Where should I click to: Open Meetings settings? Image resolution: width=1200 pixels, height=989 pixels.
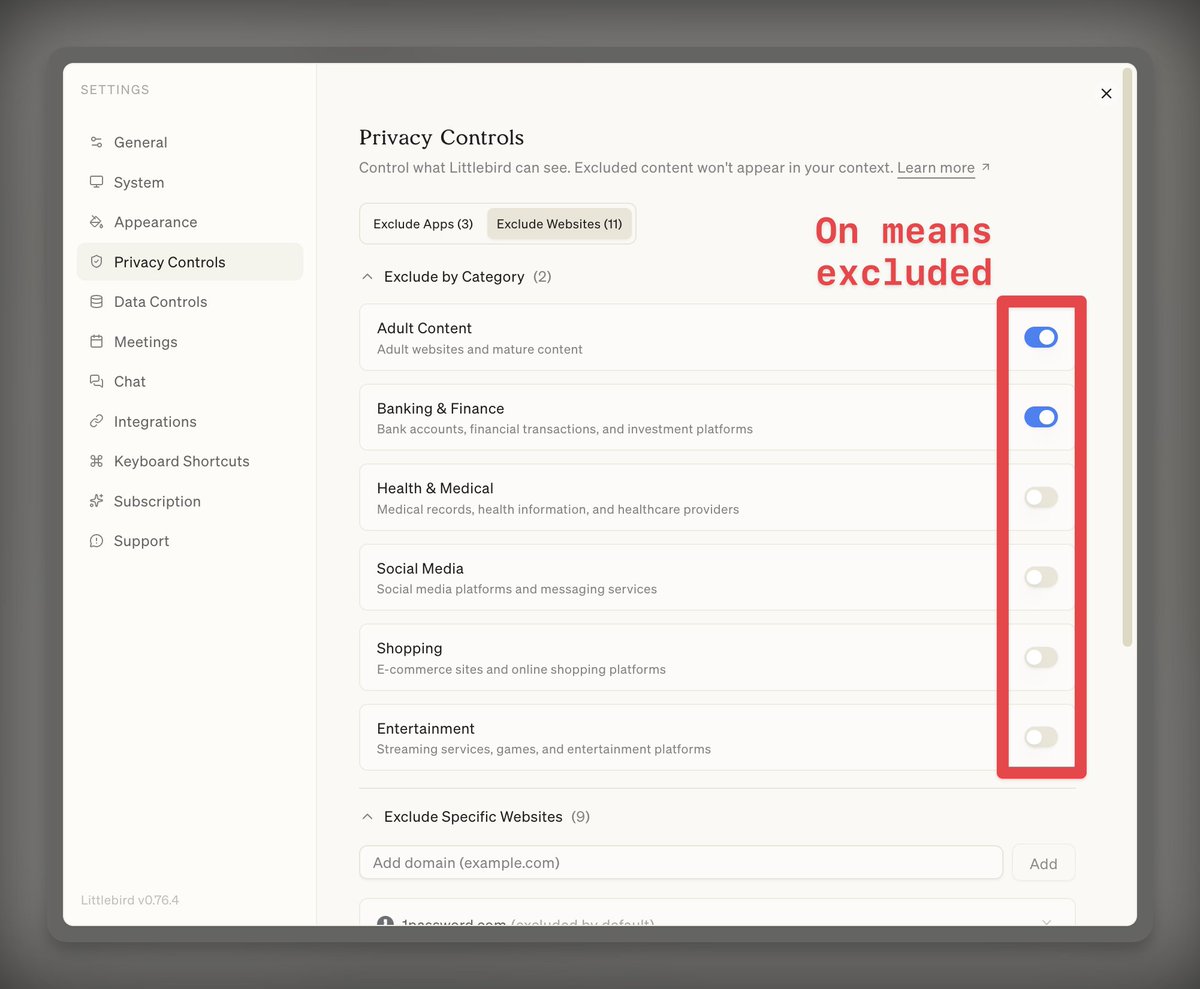click(x=190, y=342)
